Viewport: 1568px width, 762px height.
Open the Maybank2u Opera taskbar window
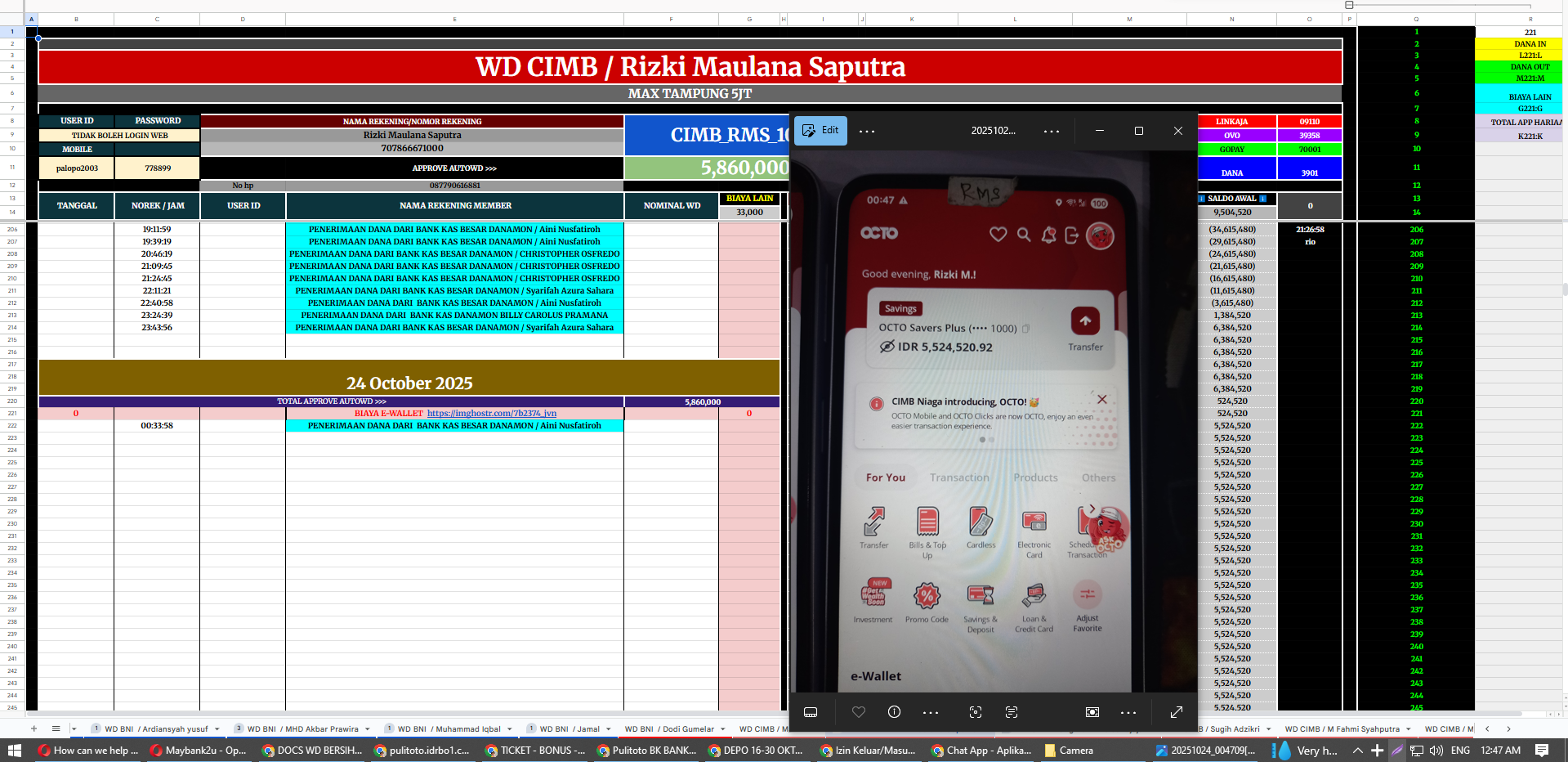pos(198,750)
